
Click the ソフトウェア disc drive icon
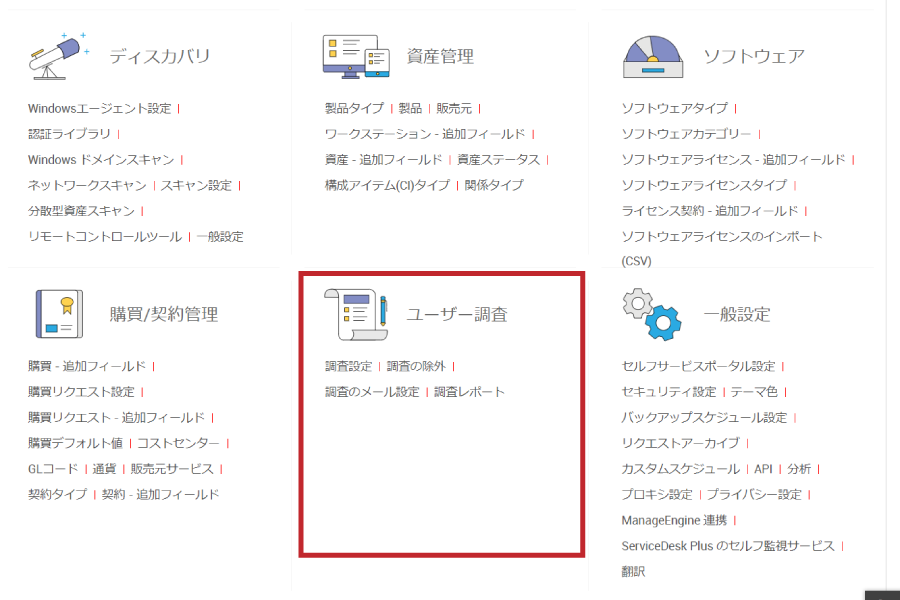point(653,56)
